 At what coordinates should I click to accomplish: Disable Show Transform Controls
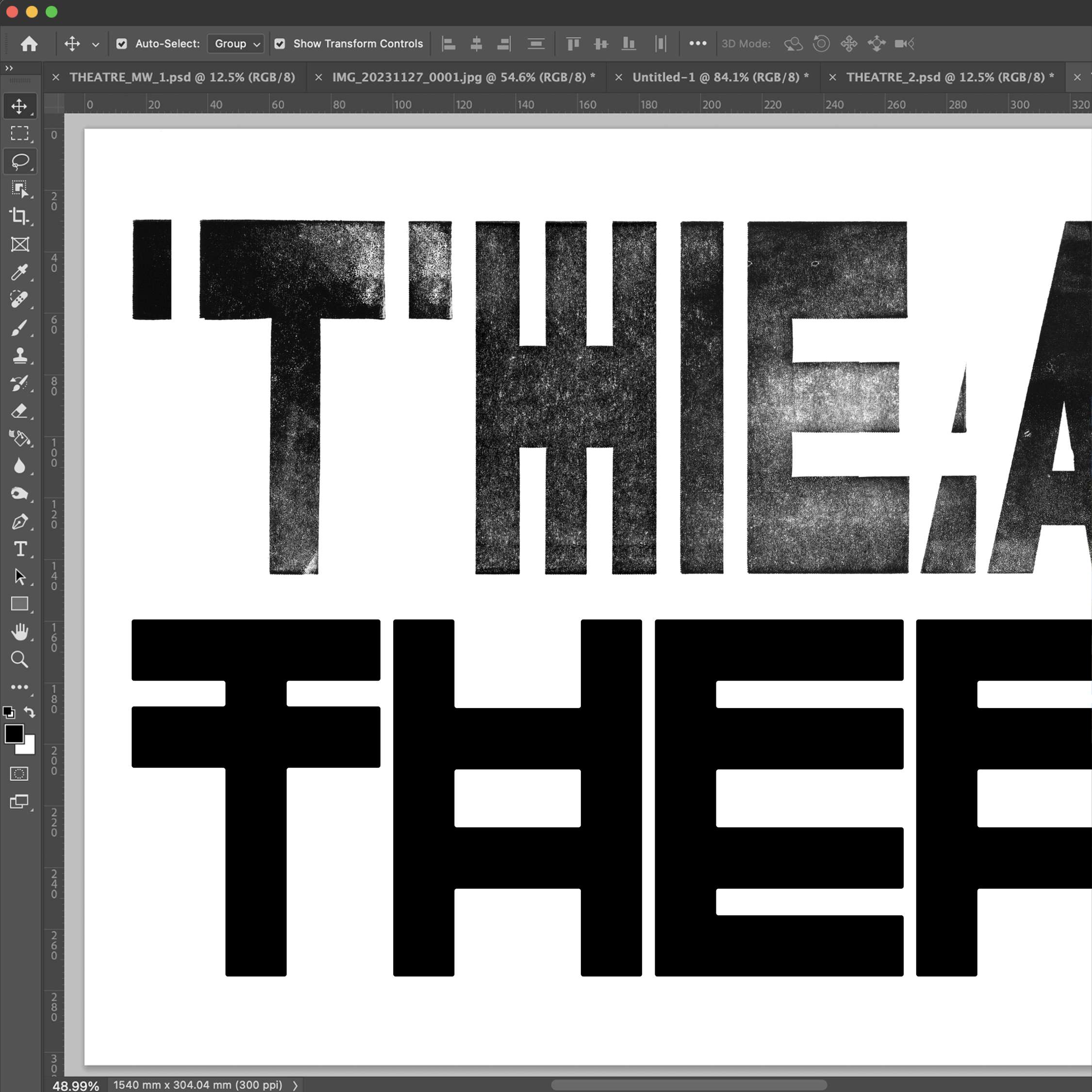pos(281,44)
